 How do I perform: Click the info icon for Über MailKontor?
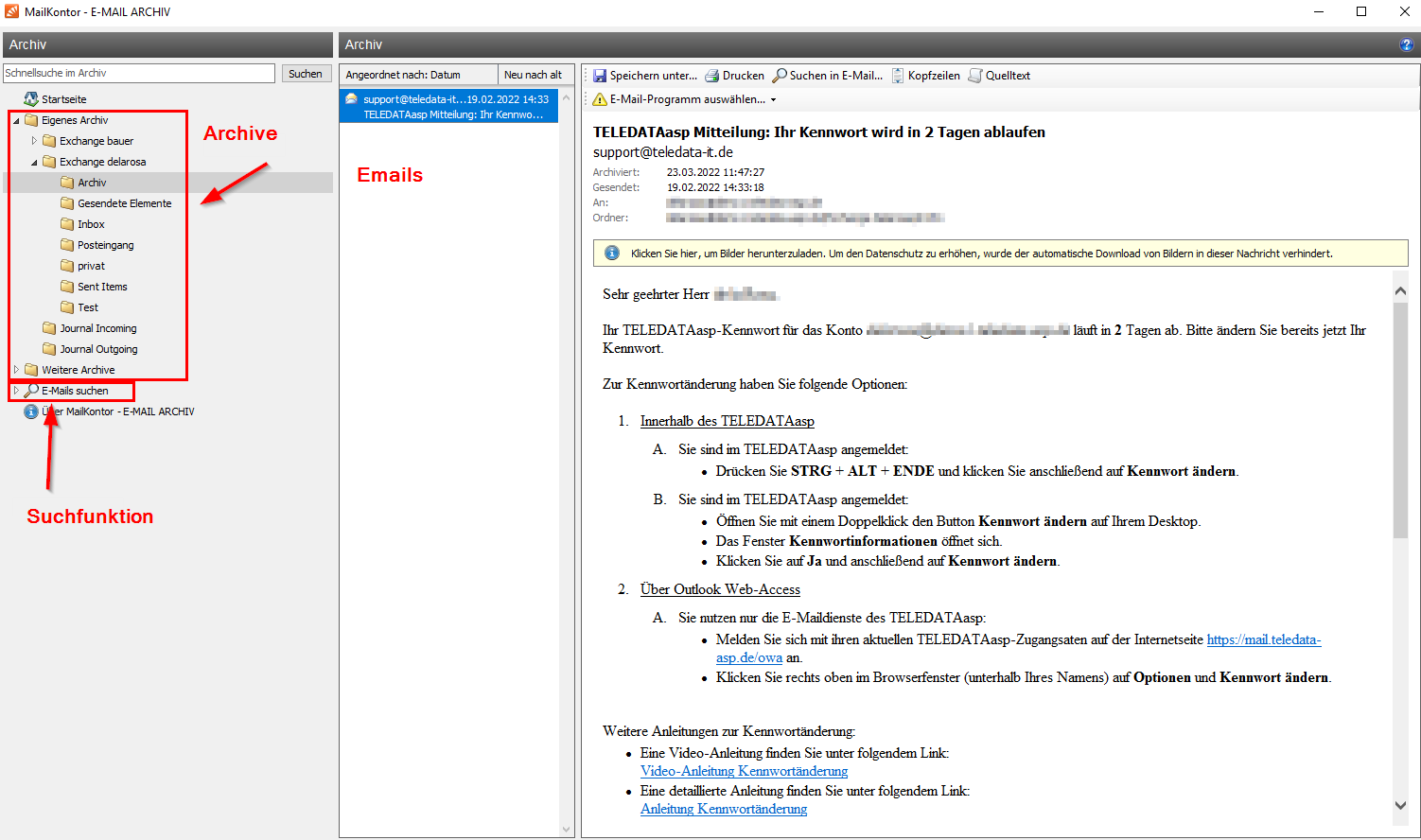tap(31, 411)
